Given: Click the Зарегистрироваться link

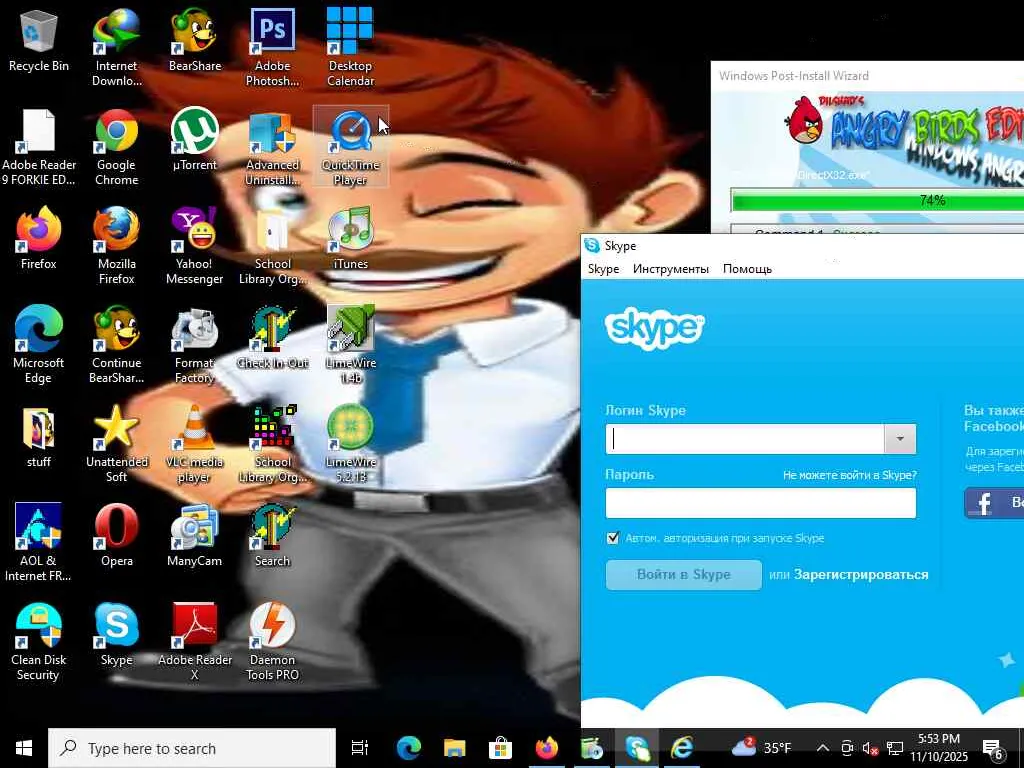Looking at the screenshot, I should point(861,575).
